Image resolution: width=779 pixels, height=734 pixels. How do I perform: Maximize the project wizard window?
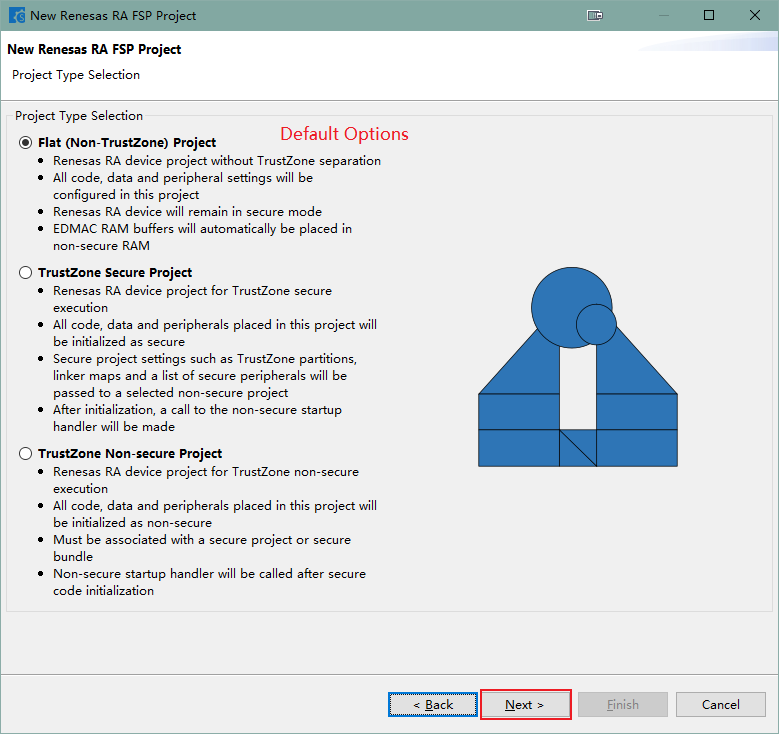tap(709, 15)
